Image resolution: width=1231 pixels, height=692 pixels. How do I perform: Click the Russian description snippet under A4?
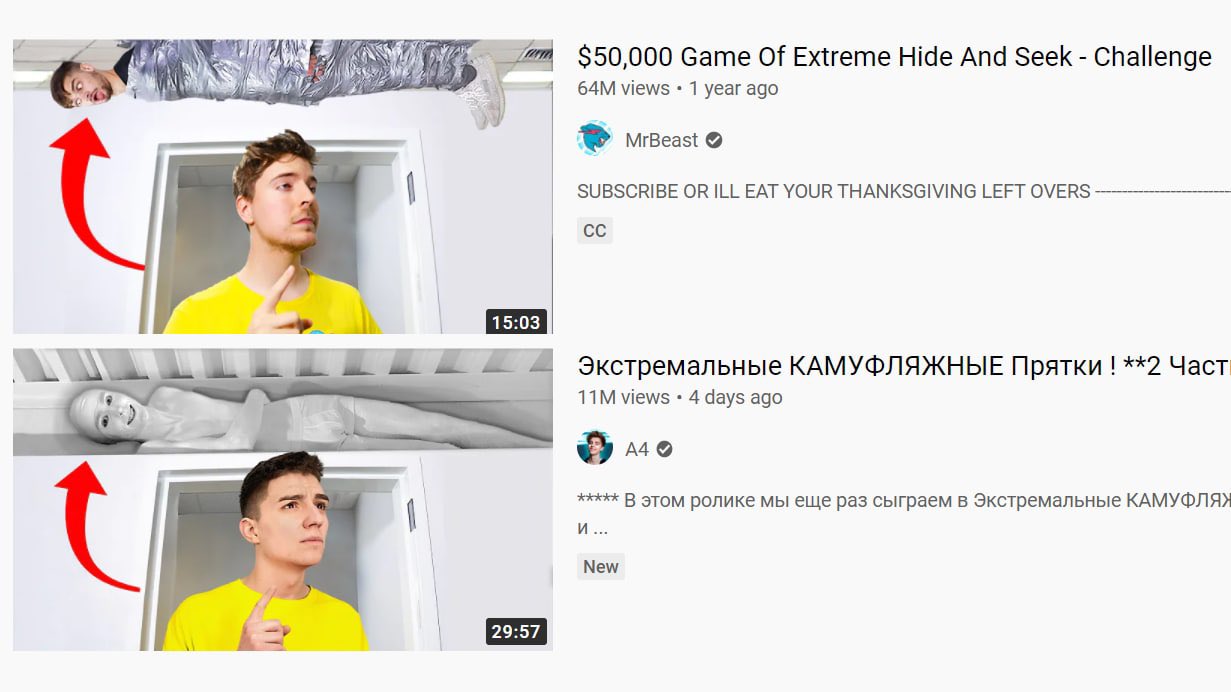tap(904, 513)
